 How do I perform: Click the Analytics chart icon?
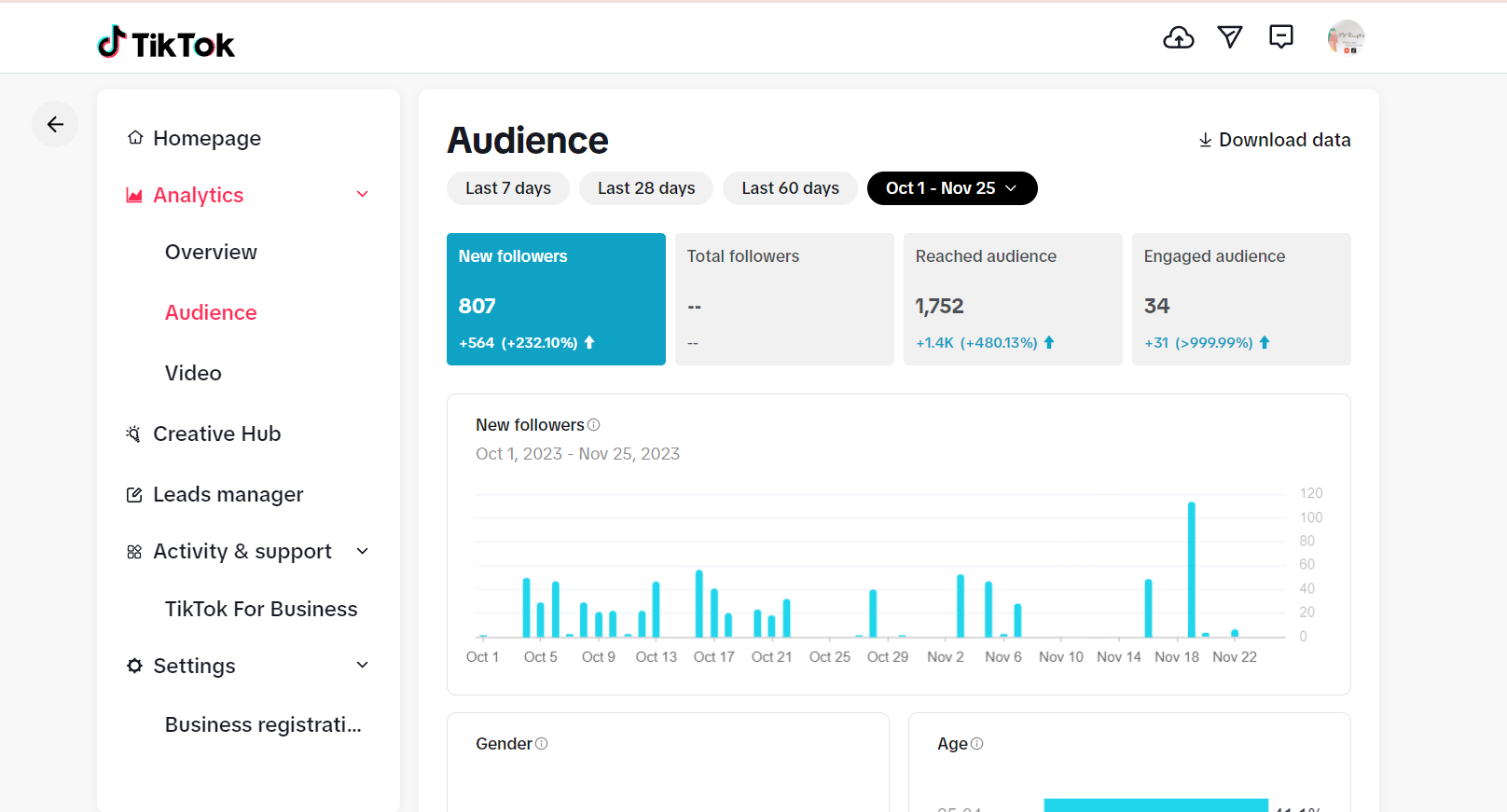coord(134,195)
